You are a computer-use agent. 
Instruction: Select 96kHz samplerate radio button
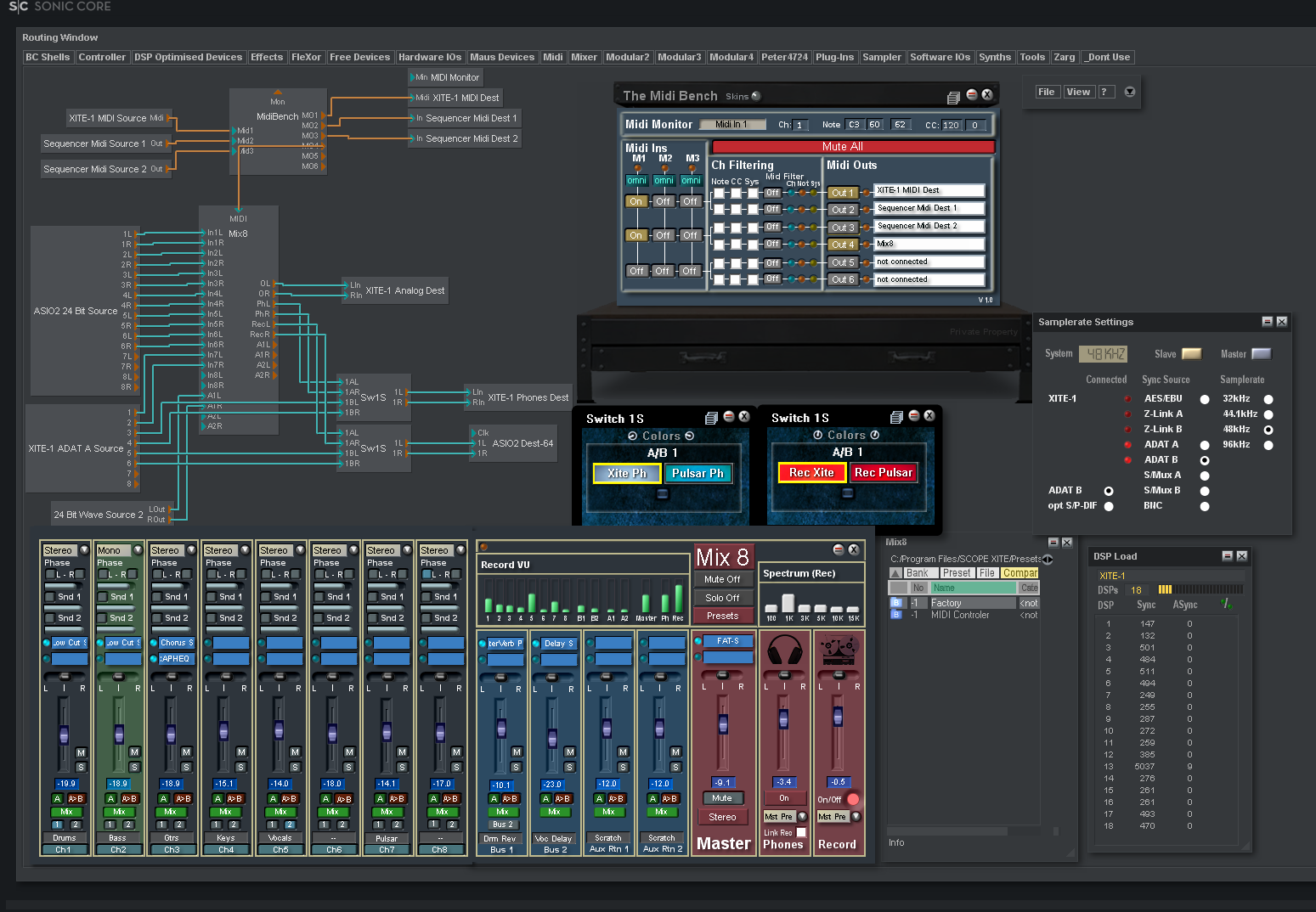click(1268, 445)
